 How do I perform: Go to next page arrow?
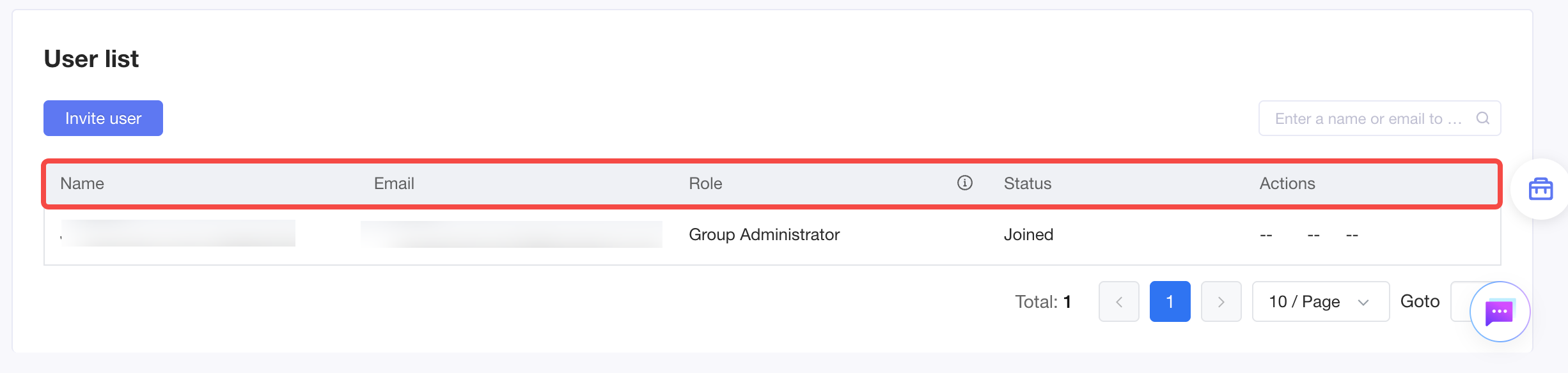pos(1221,301)
